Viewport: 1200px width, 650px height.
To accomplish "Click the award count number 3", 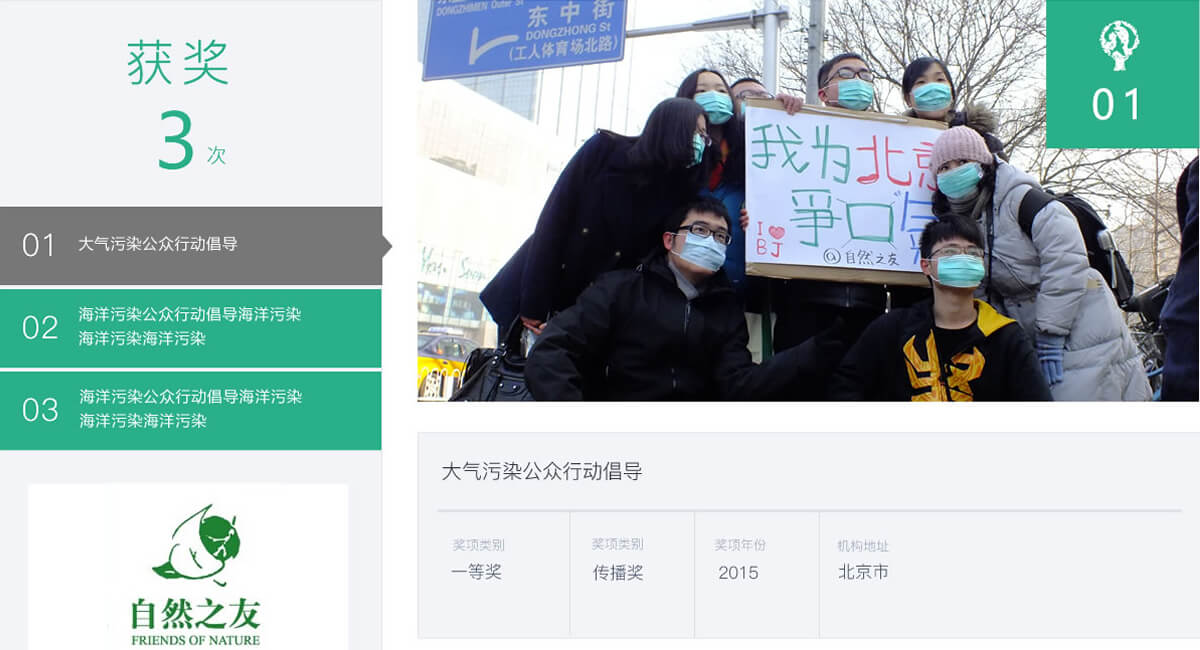I will click(x=176, y=141).
